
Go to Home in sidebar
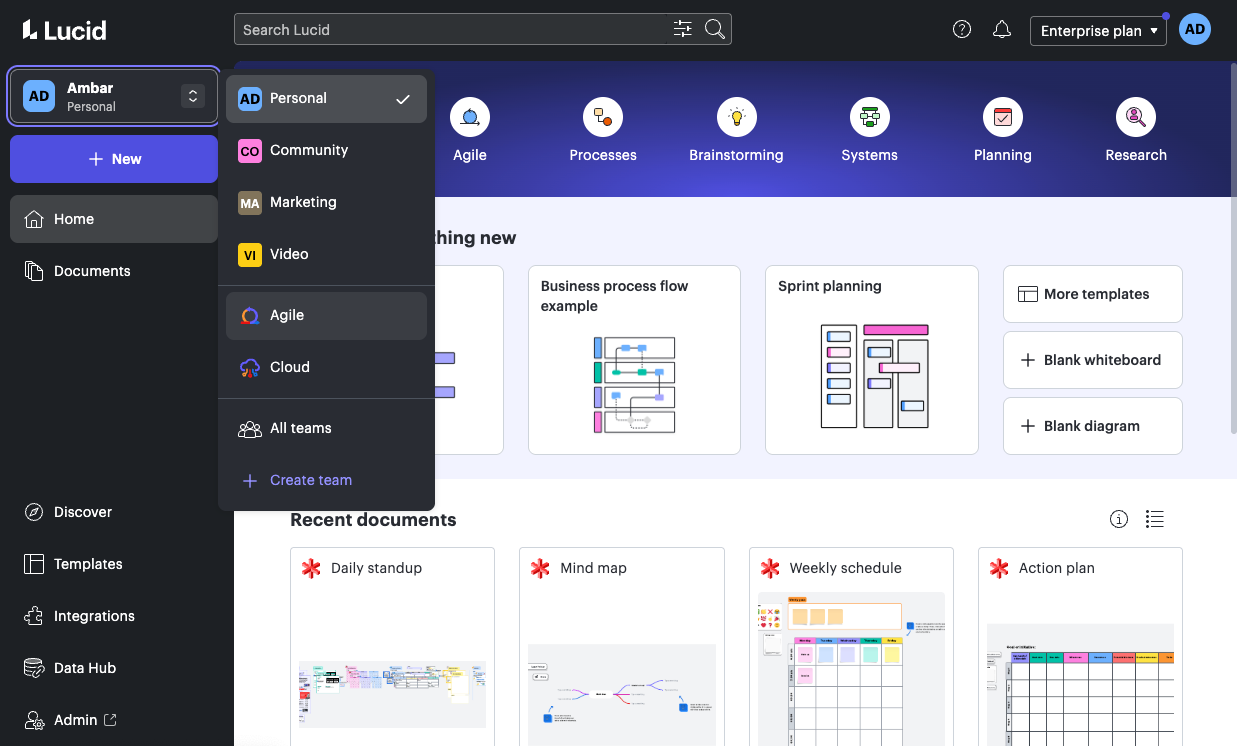tap(114, 219)
